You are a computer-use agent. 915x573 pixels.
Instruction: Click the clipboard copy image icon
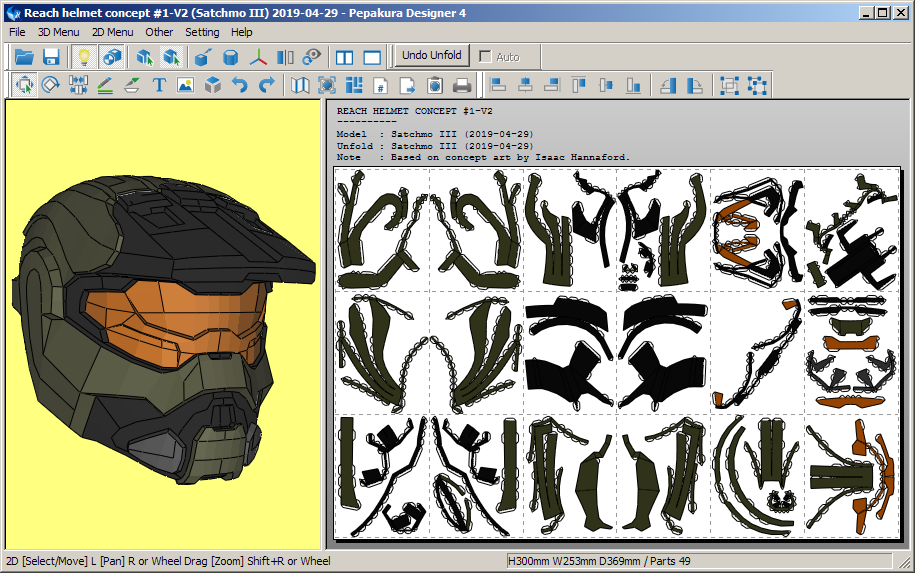pos(435,85)
